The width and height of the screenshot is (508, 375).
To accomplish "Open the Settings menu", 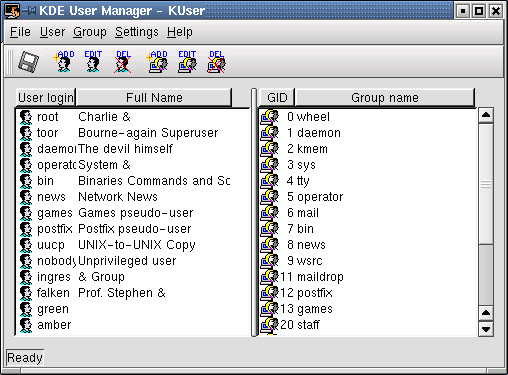I will click(137, 32).
